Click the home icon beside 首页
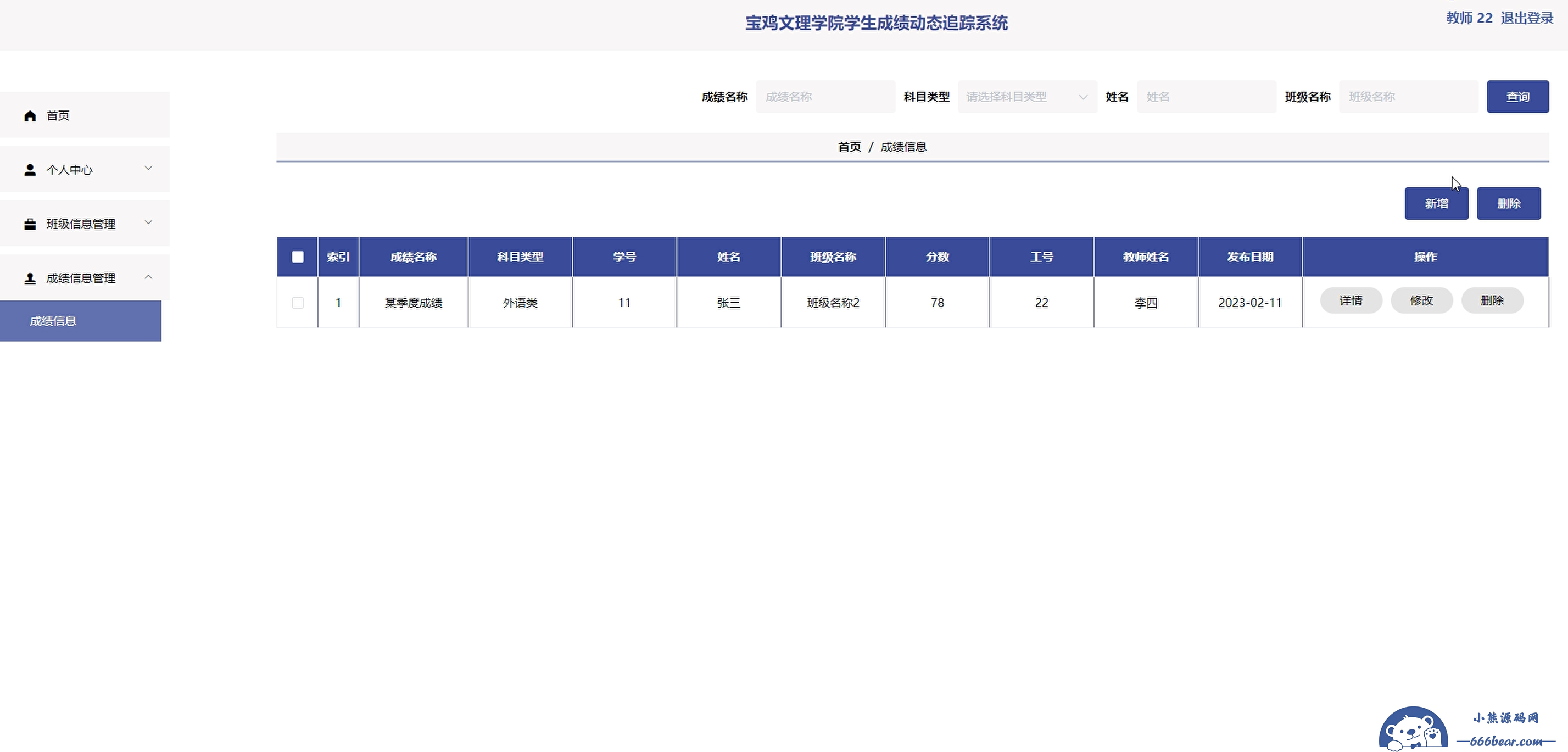This screenshot has width=1568, height=752. coord(30,116)
